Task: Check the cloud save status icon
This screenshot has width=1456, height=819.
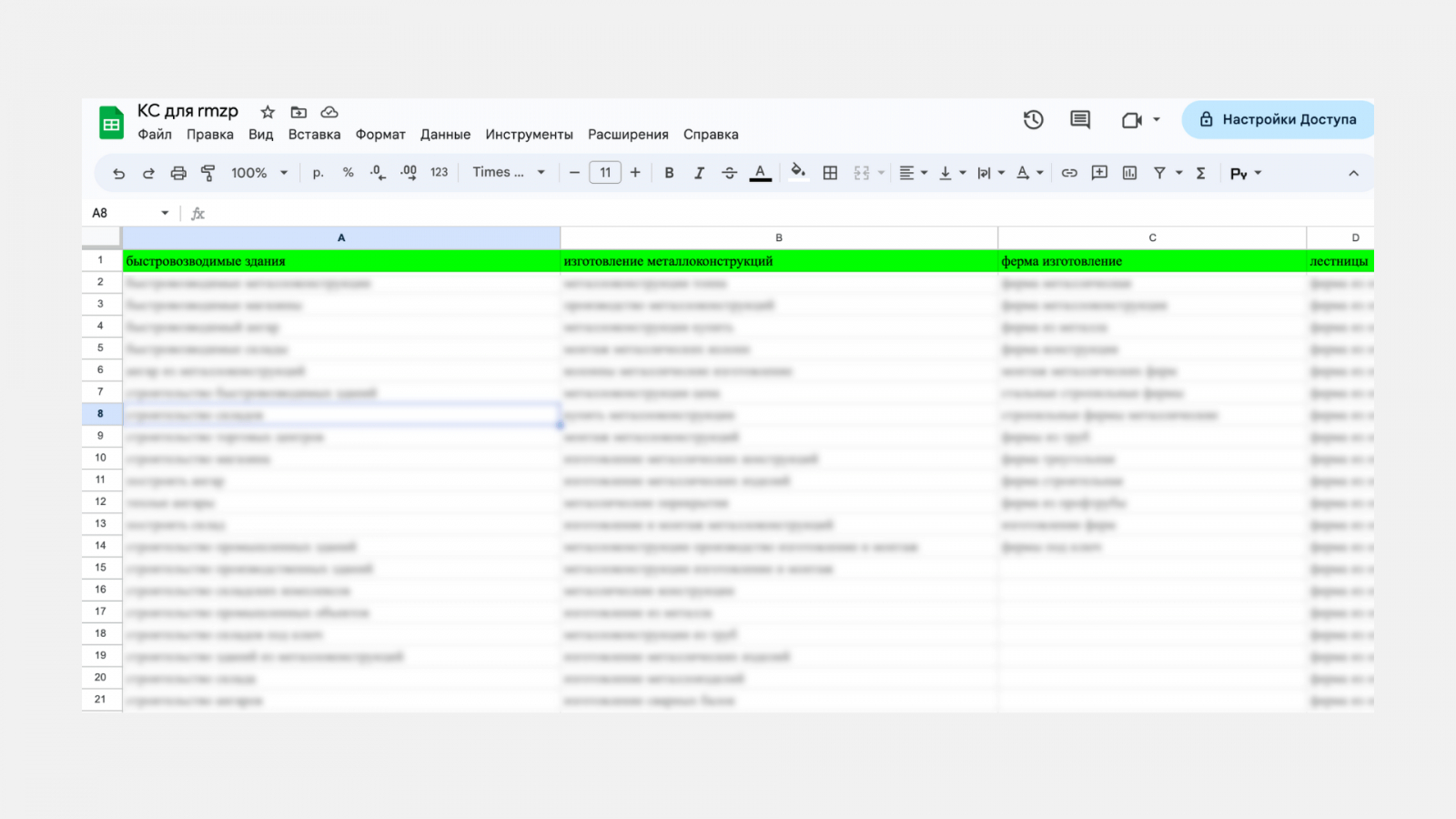Action: click(329, 112)
